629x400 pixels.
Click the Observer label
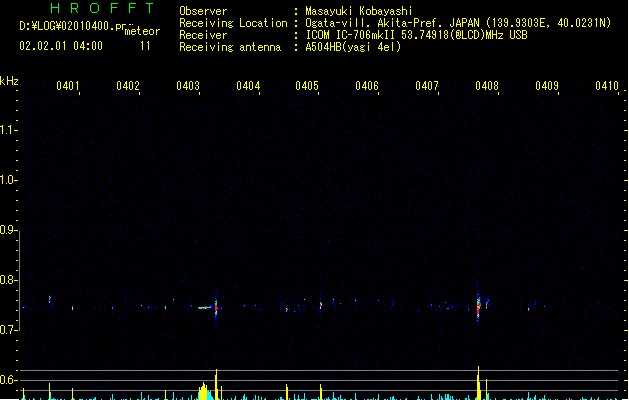point(203,11)
